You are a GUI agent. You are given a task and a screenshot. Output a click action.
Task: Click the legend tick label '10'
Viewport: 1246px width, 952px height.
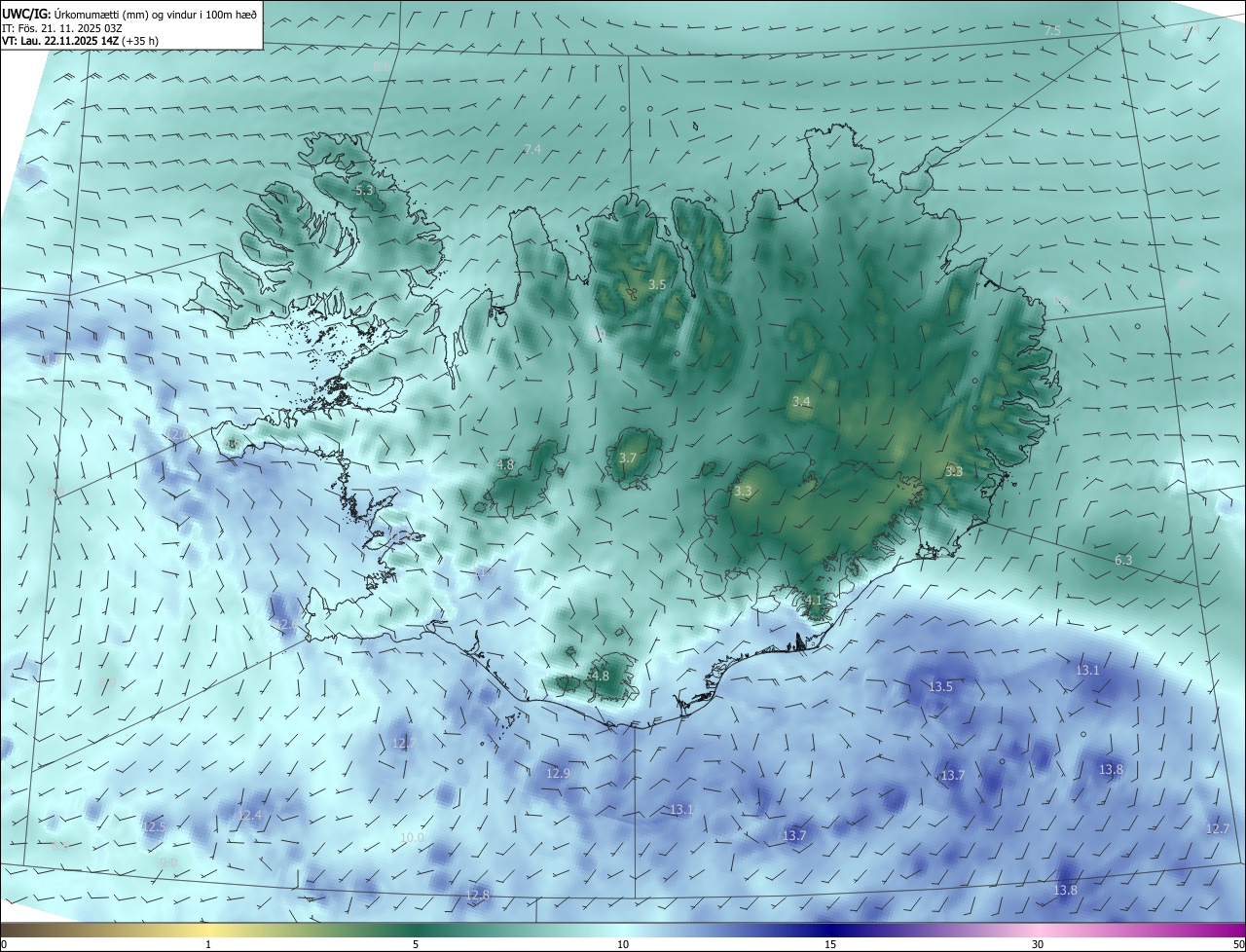[x=623, y=944]
